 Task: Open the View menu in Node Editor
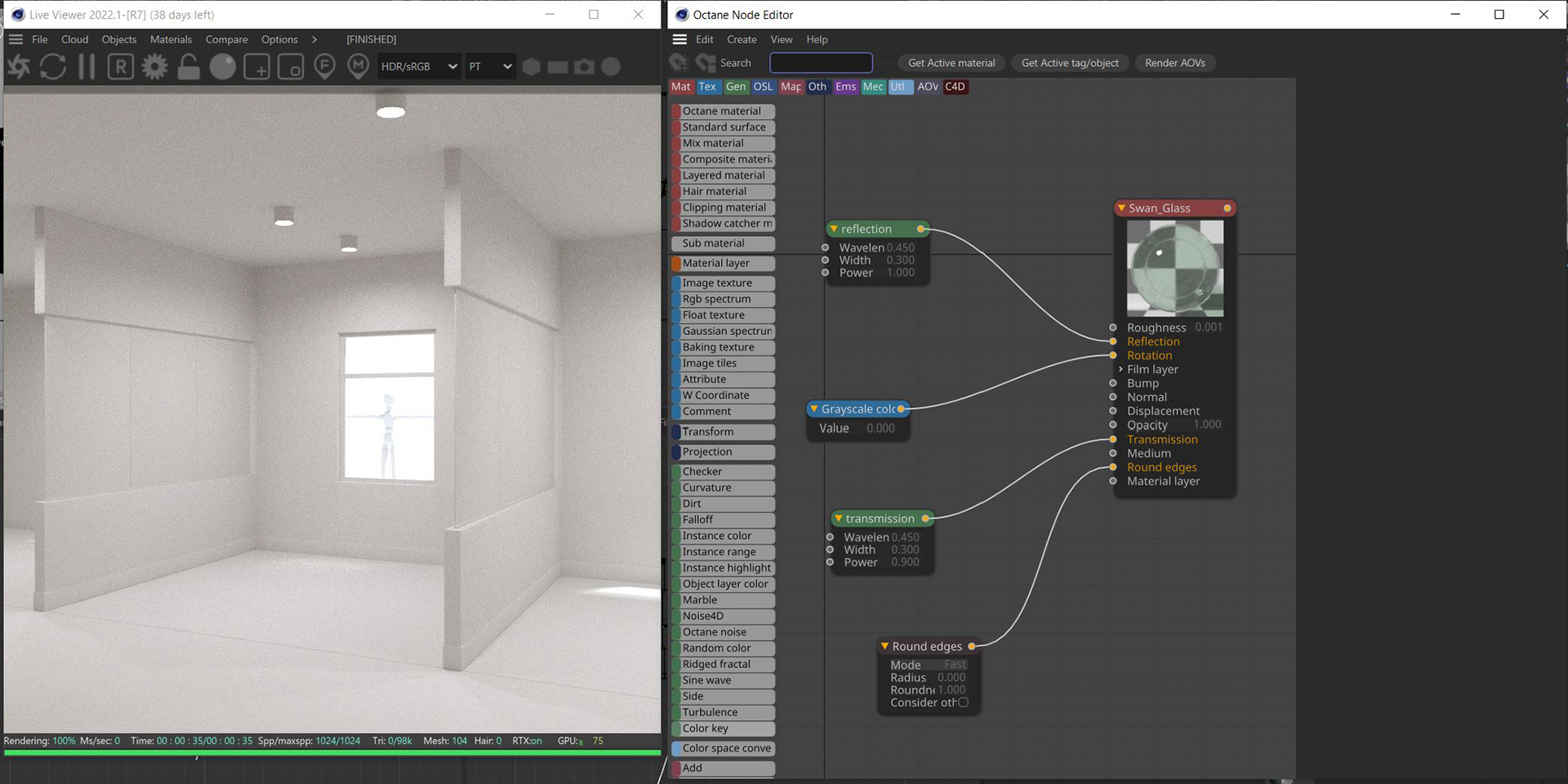[782, 39]
